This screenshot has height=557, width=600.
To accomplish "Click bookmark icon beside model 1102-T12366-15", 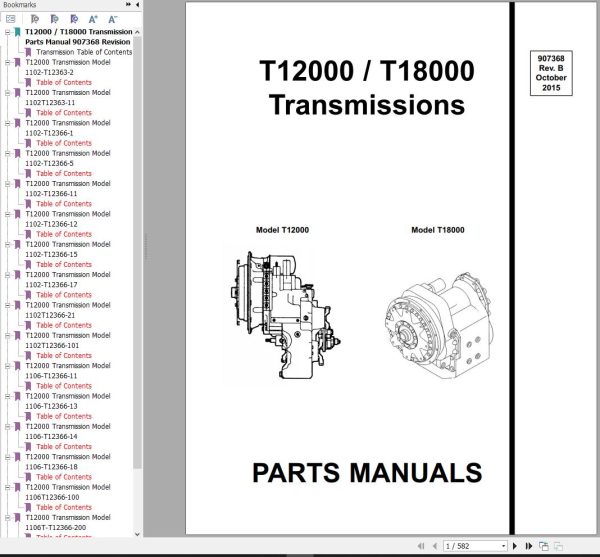I will coord(18,244).
